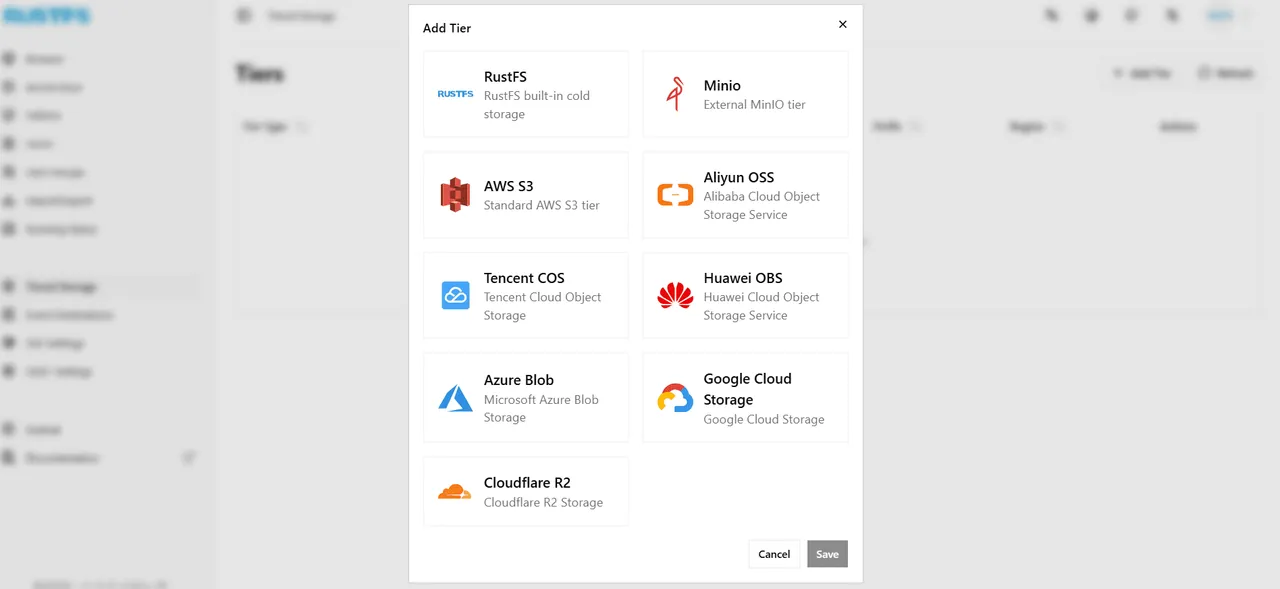Pick the "Aliyun OSS" tier title

coord(739,177)
